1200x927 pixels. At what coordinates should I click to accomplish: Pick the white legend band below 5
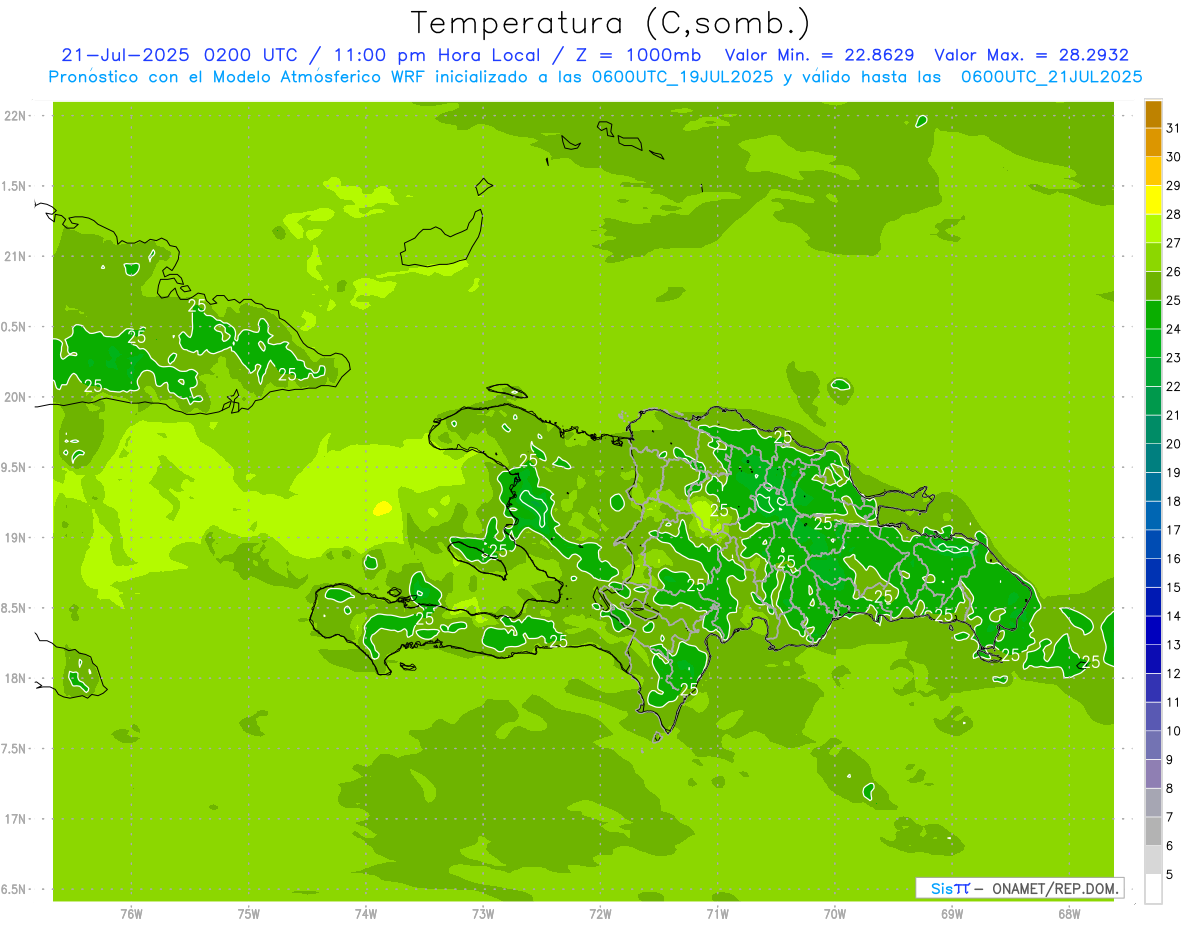pos(1153,889)
